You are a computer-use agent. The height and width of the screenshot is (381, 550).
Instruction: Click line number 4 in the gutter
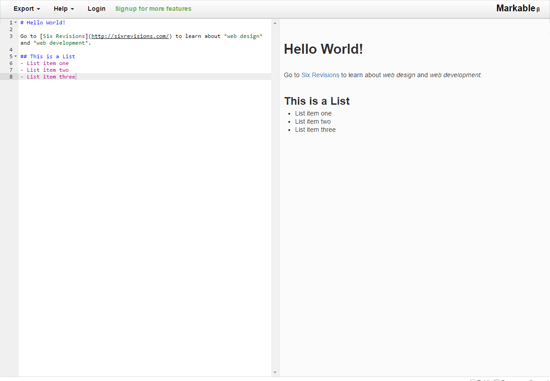11,49
